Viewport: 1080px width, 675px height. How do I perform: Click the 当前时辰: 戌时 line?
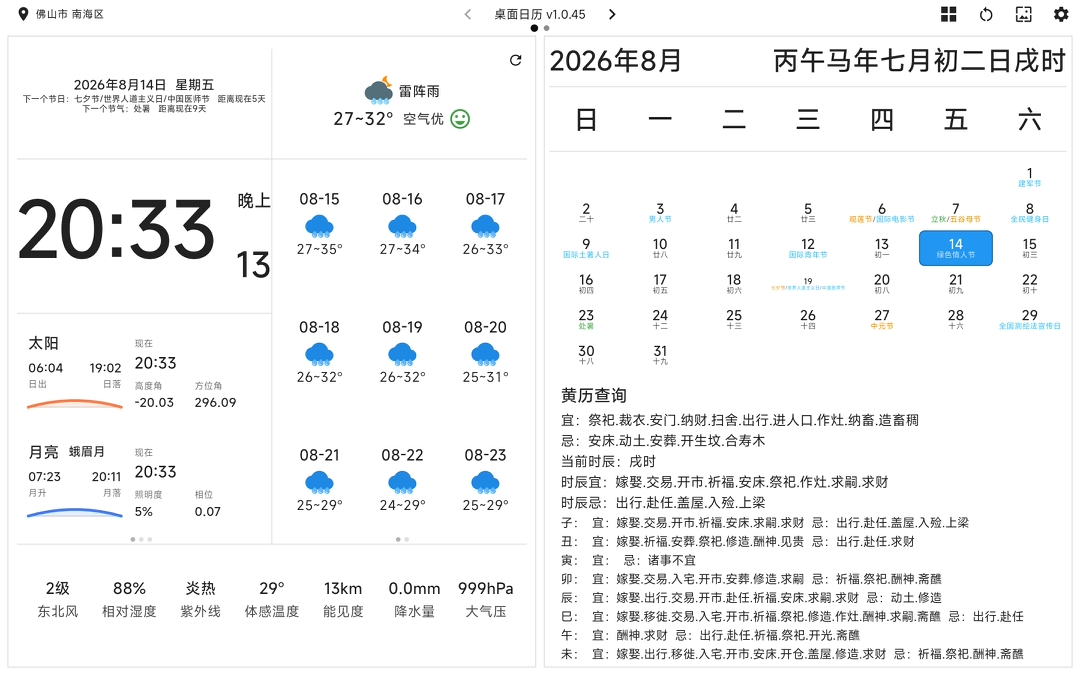tap(608, 461)
